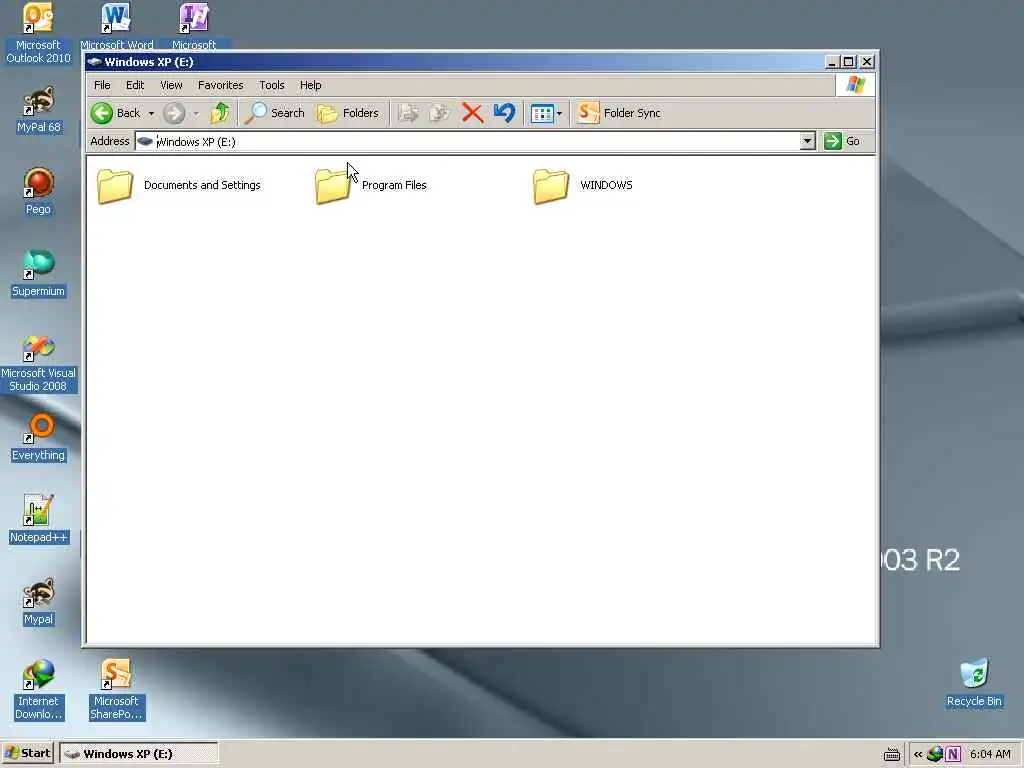Select the Recycle Bin icon

pyautogui.click(x=974, y=683)
